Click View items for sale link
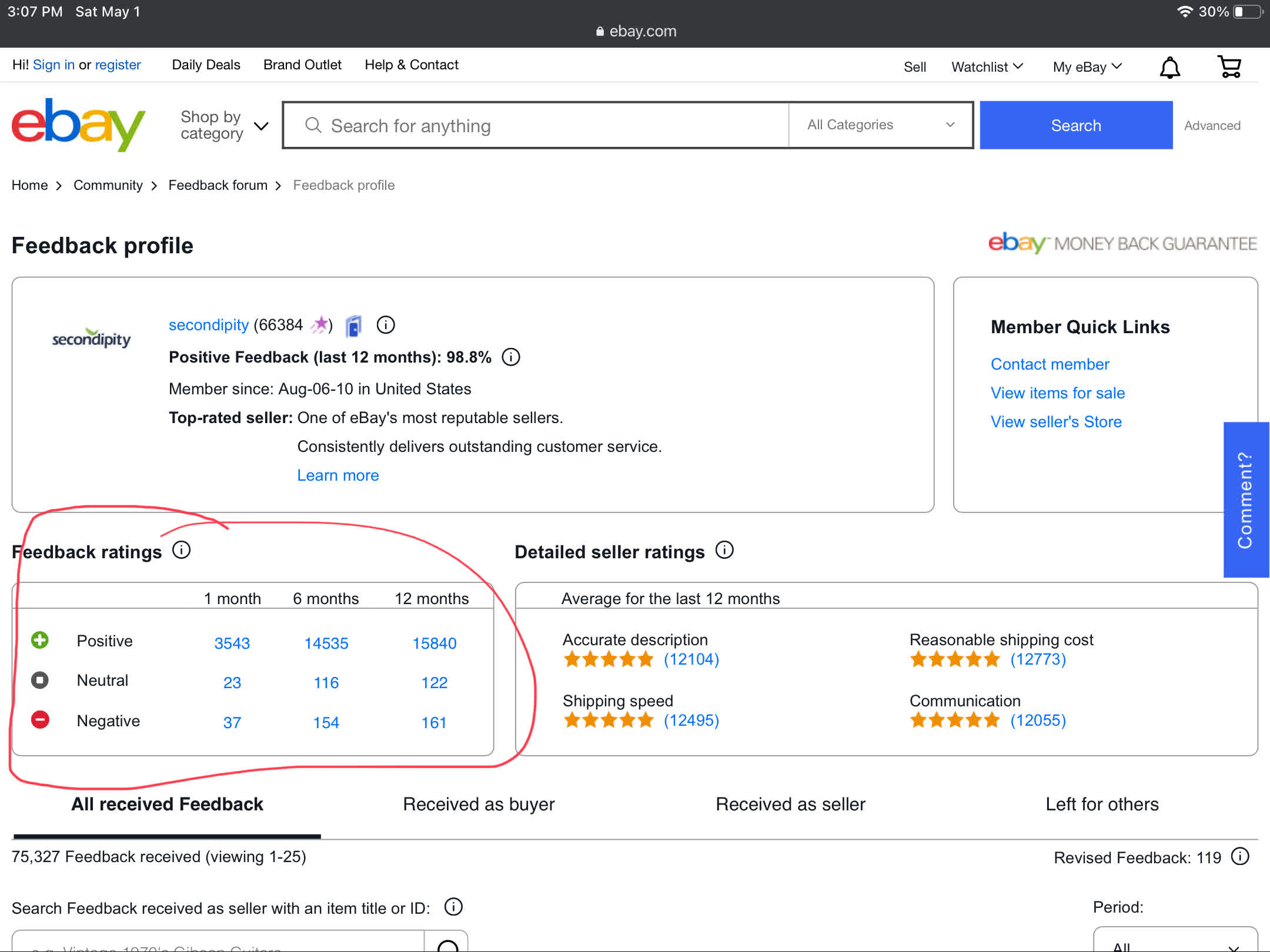The image size is (1270, 952). tap(1057, 393)
